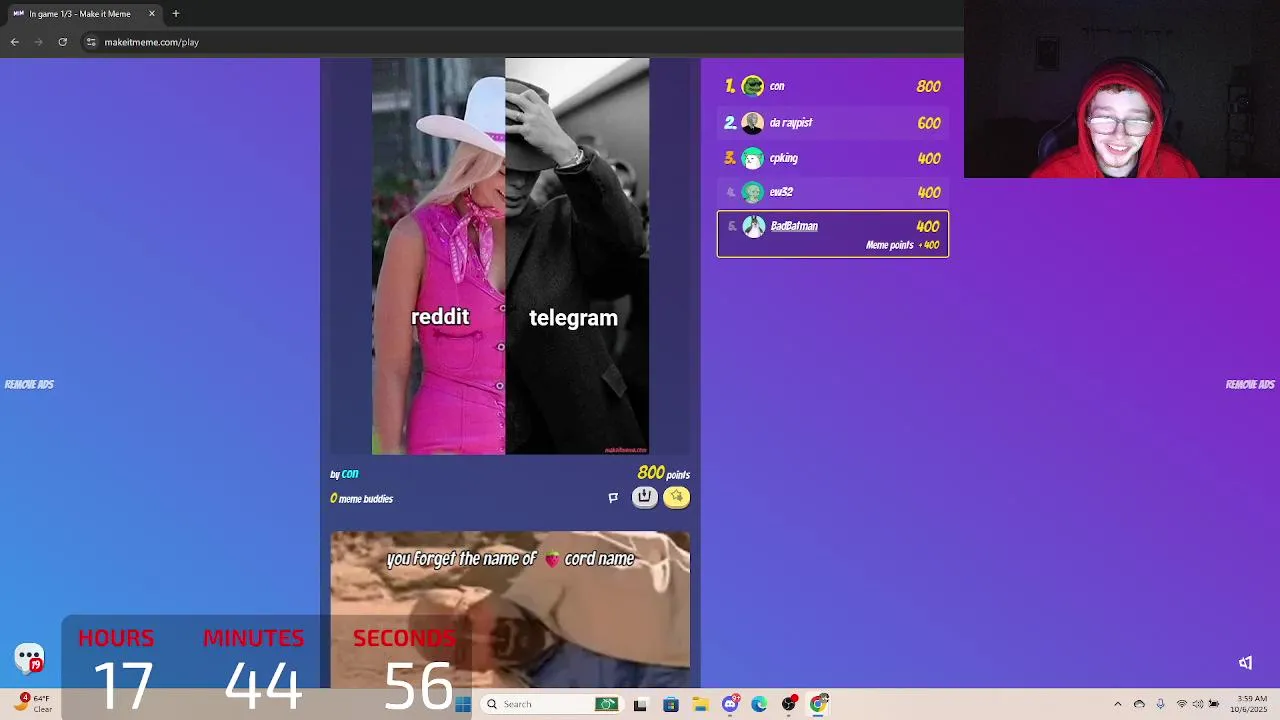Reload the makeitmeme page
The height and width of the screenshot is (720, 1280).
point(62,42)
